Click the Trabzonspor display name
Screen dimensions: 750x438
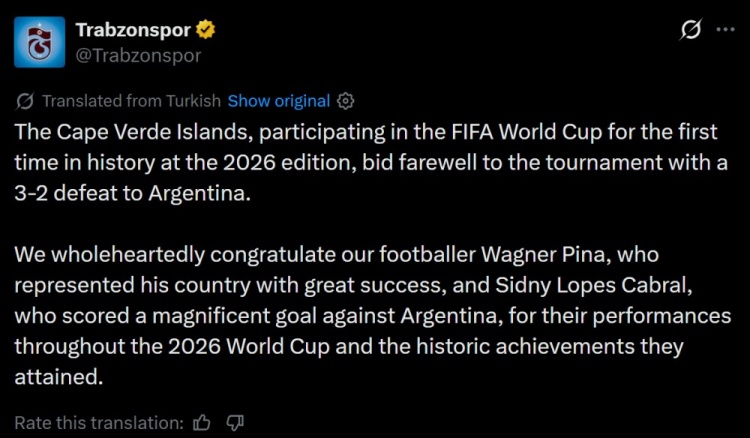pos(133,30)
